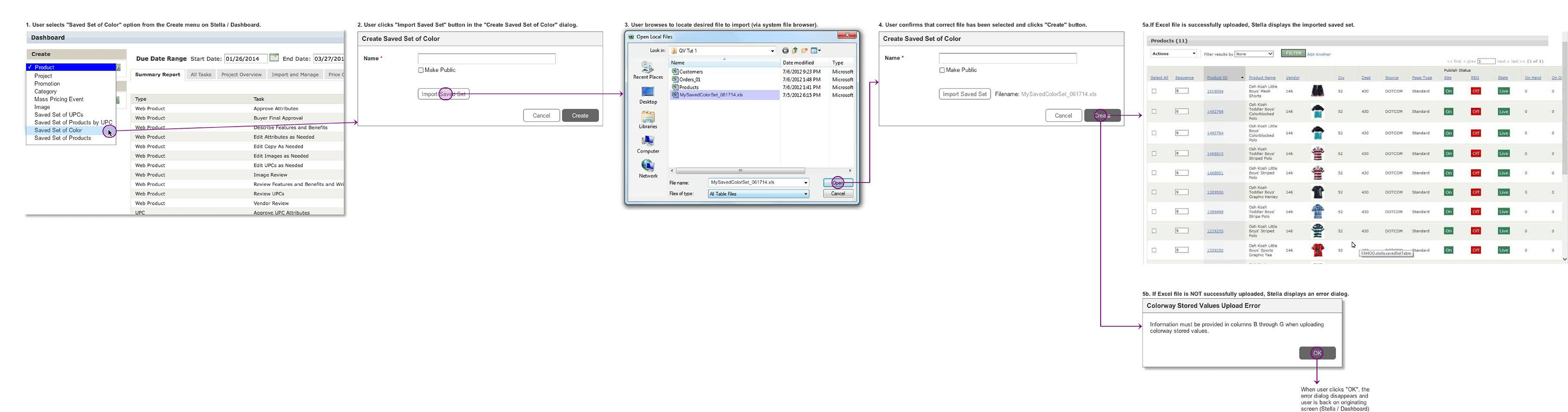Check the row checkbox for product 1468801
1568x412 pixels.
tap(1154, 173)
